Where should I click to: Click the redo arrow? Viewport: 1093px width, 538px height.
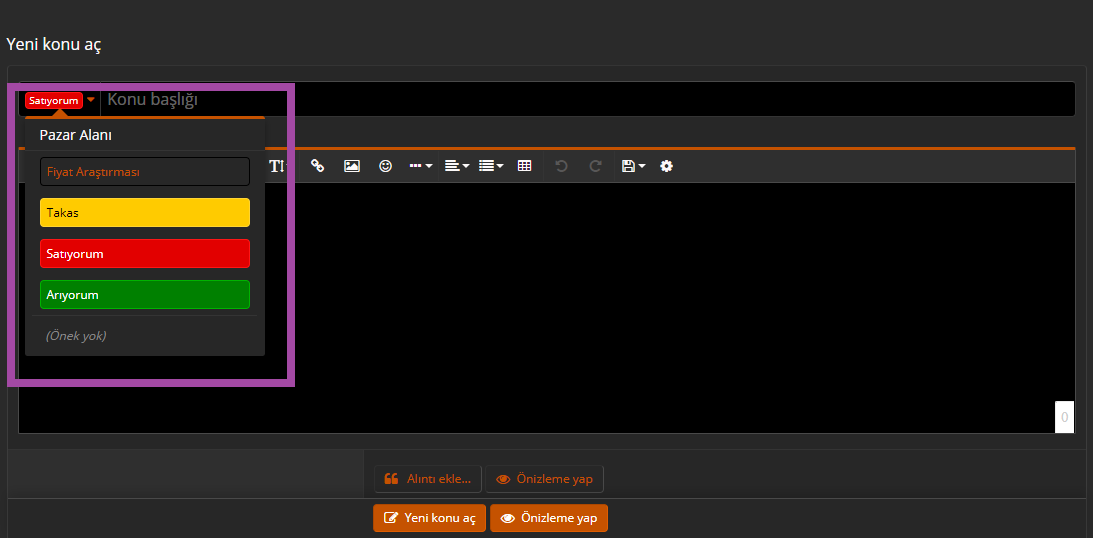click(x=595, y=166)
